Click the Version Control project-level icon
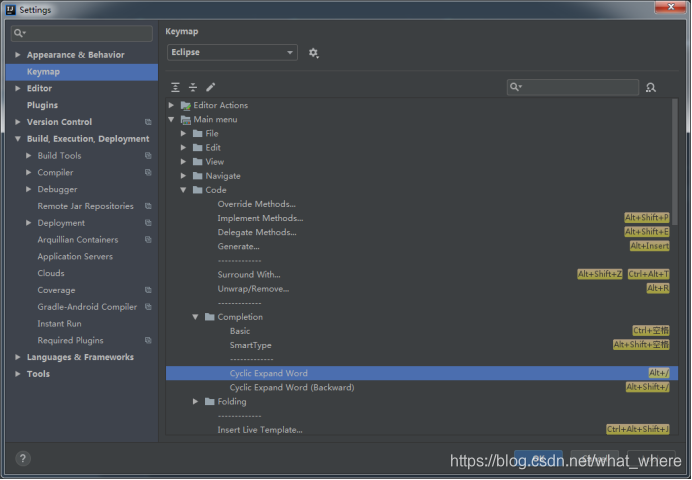The width and height of the screenshot is (692, 480). (148, 122)
